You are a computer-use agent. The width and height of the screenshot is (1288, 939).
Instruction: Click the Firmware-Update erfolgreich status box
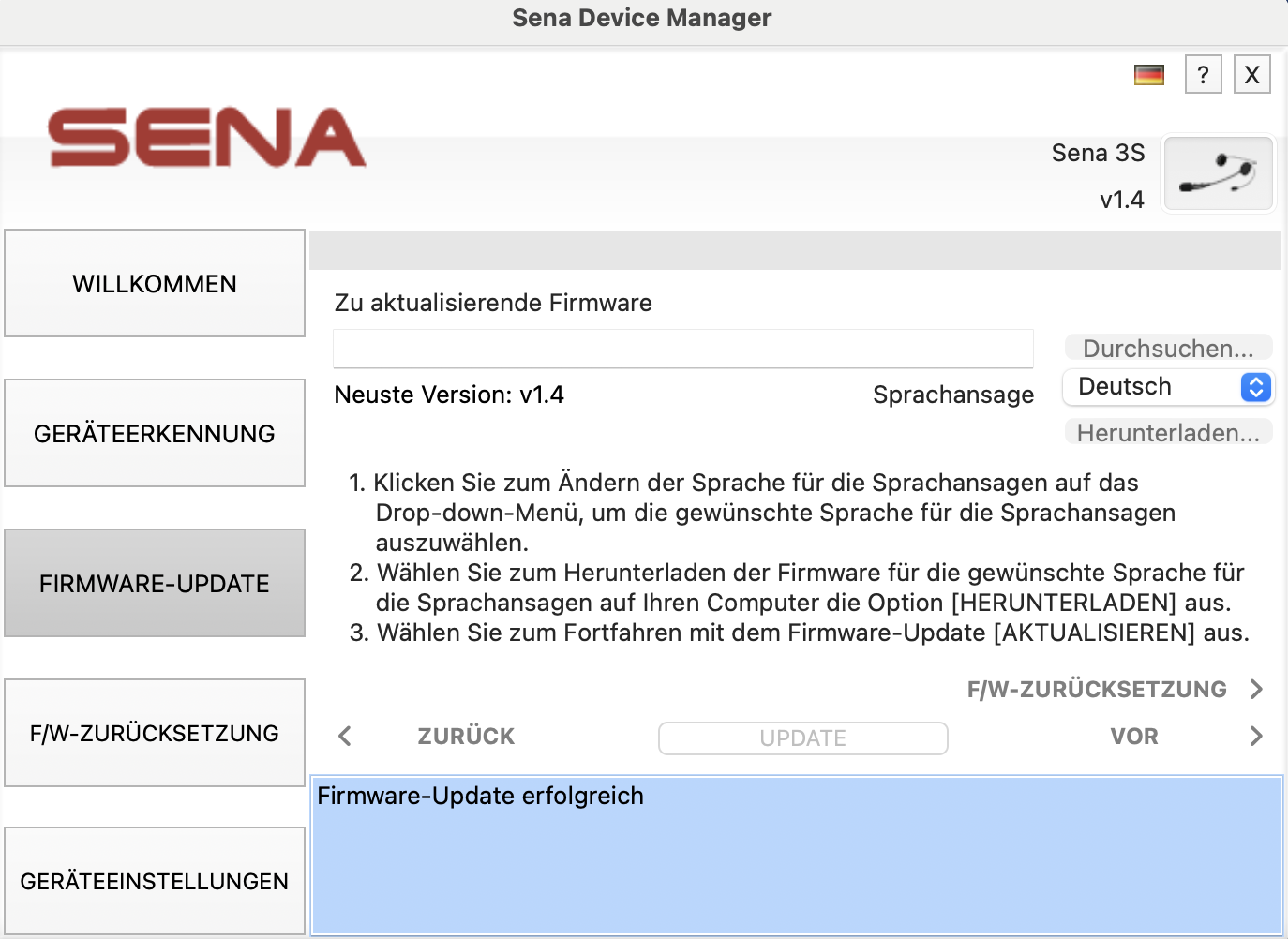click(x=795, y=855)
